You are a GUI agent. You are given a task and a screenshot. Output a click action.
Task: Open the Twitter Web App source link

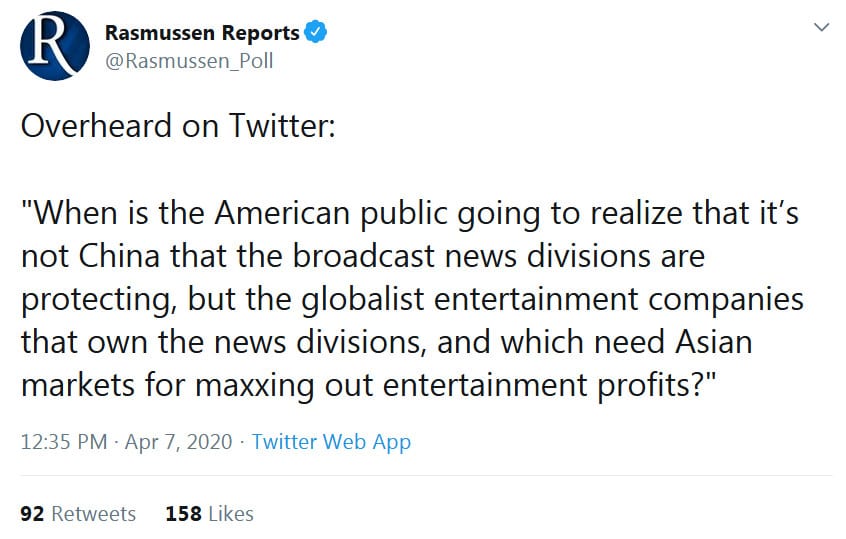pyautogui.click(x=331, y=442)
